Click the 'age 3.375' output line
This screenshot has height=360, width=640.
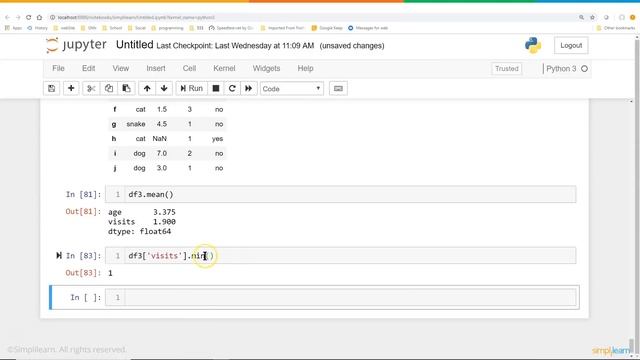coord(142,212)
